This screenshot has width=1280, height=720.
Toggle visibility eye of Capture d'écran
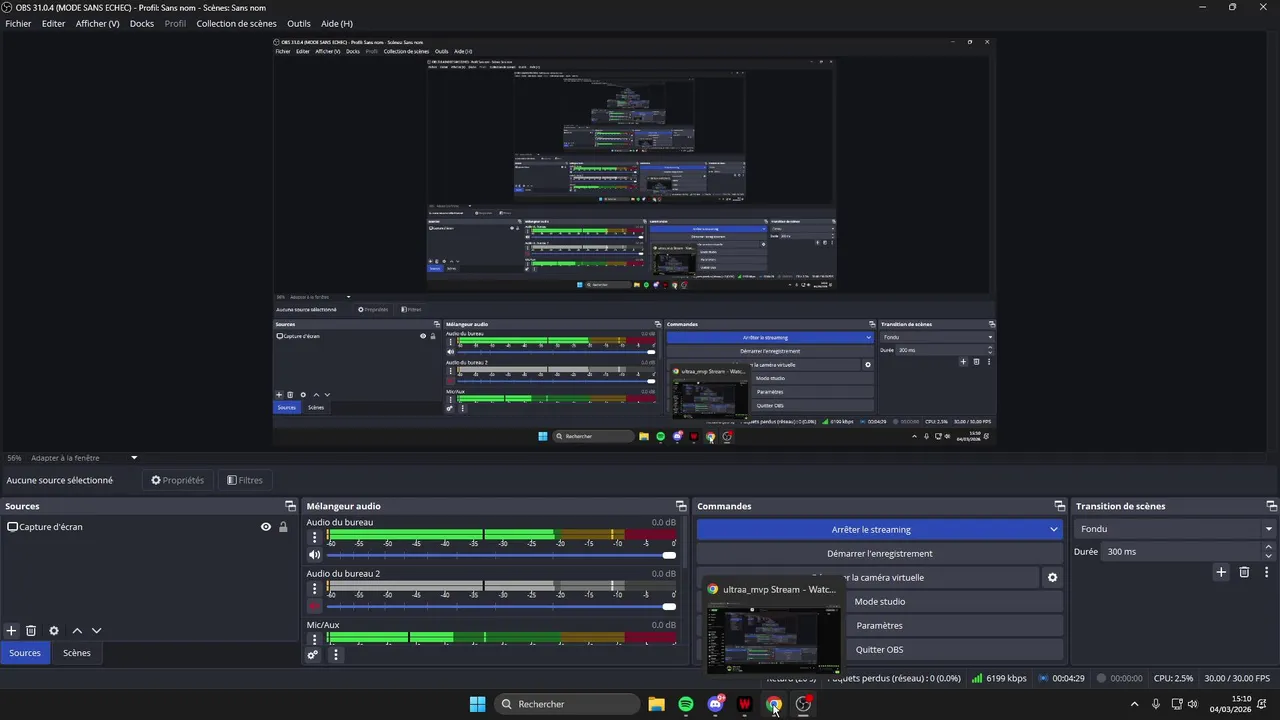click(x=266, y=527)
